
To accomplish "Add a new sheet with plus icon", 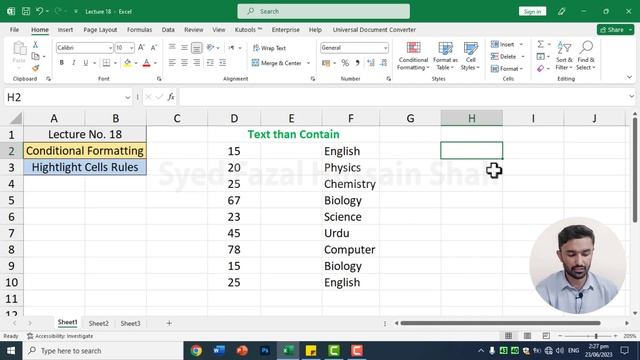I will 169,323.
